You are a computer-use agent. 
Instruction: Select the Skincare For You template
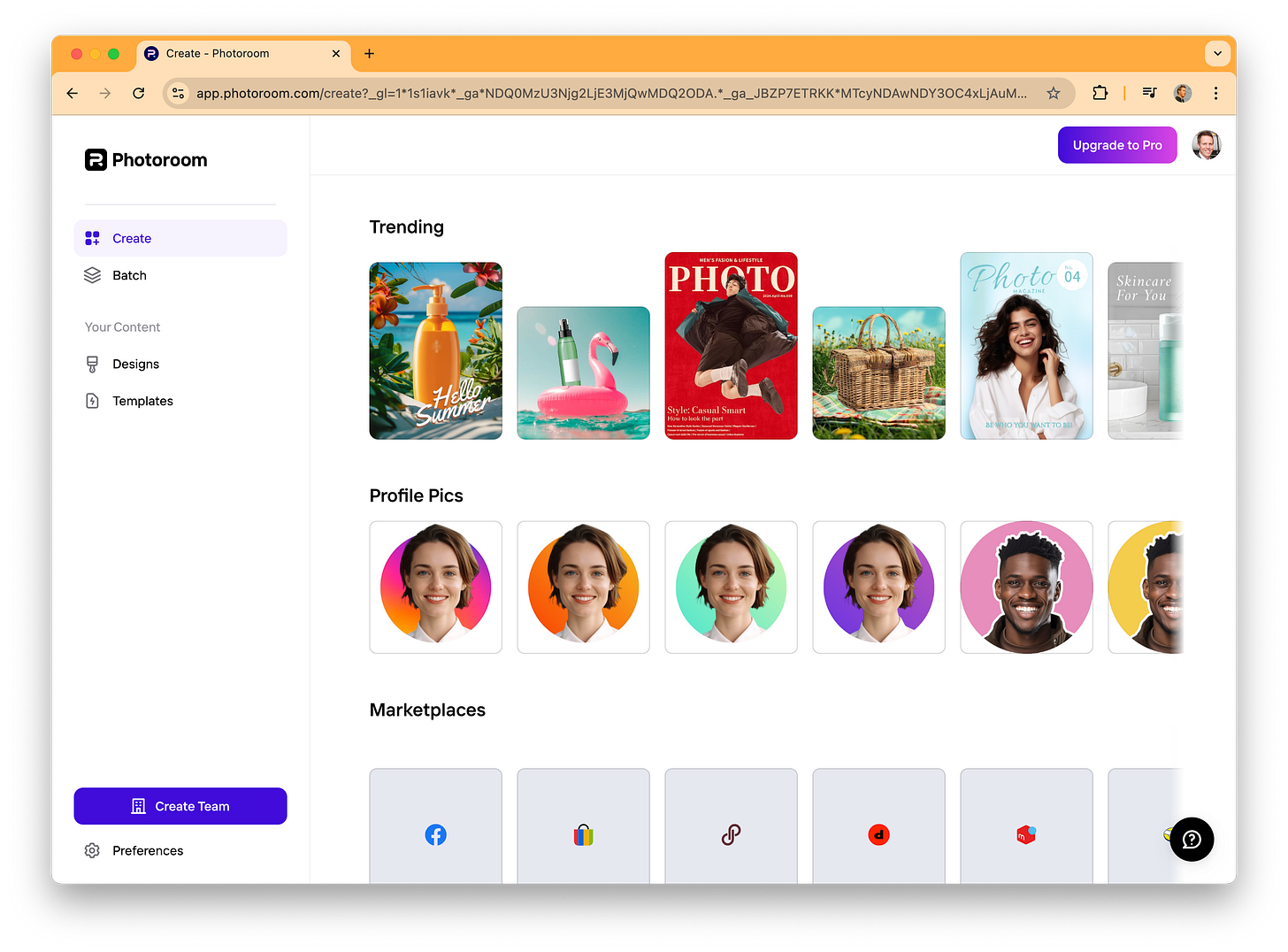coord(1145,350)
